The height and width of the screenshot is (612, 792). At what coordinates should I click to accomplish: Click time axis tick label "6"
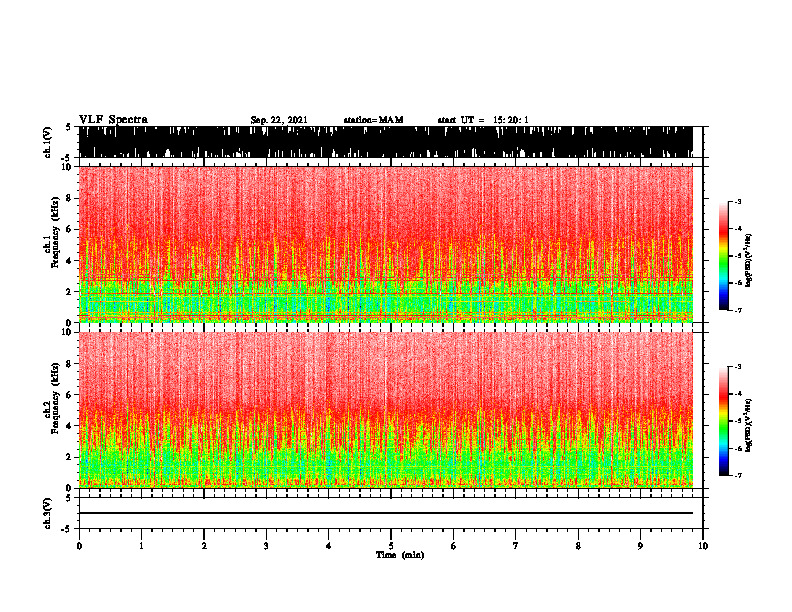point(453,546)
